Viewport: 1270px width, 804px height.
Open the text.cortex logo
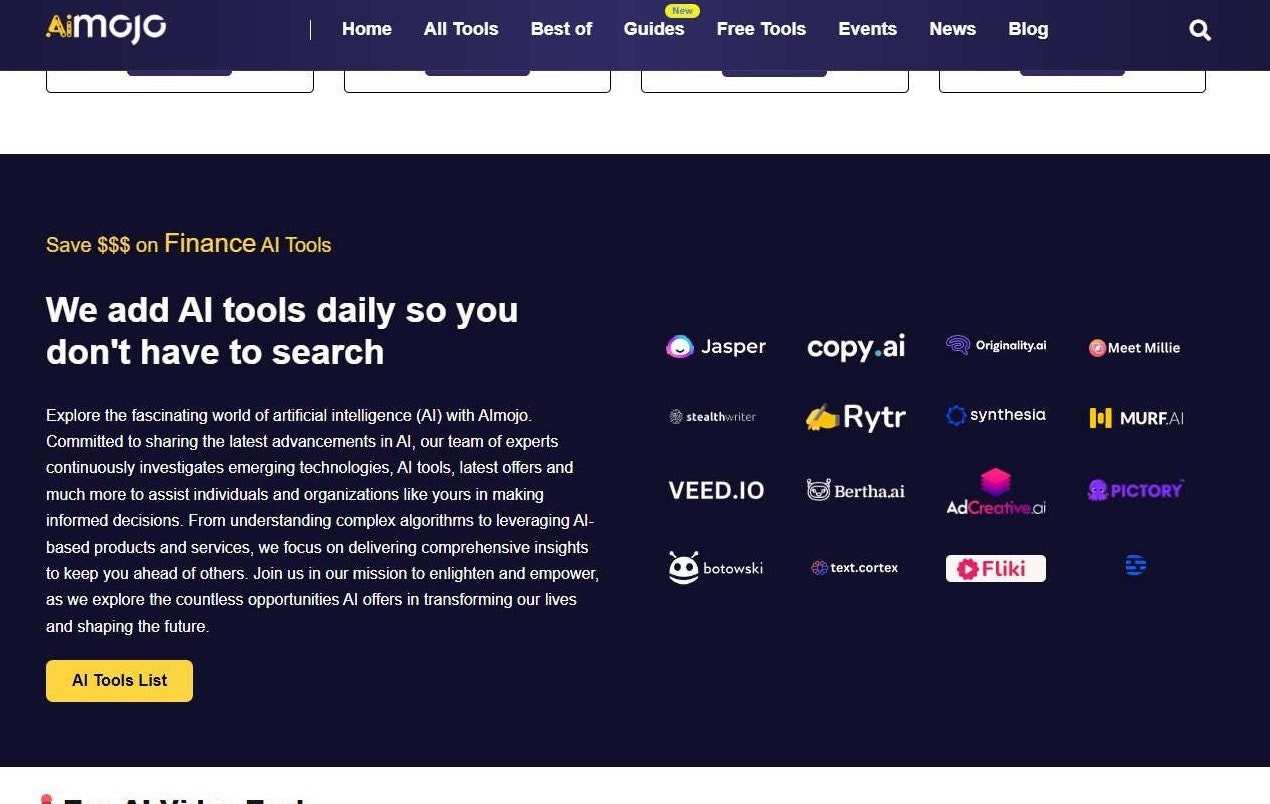pos(855,567)
